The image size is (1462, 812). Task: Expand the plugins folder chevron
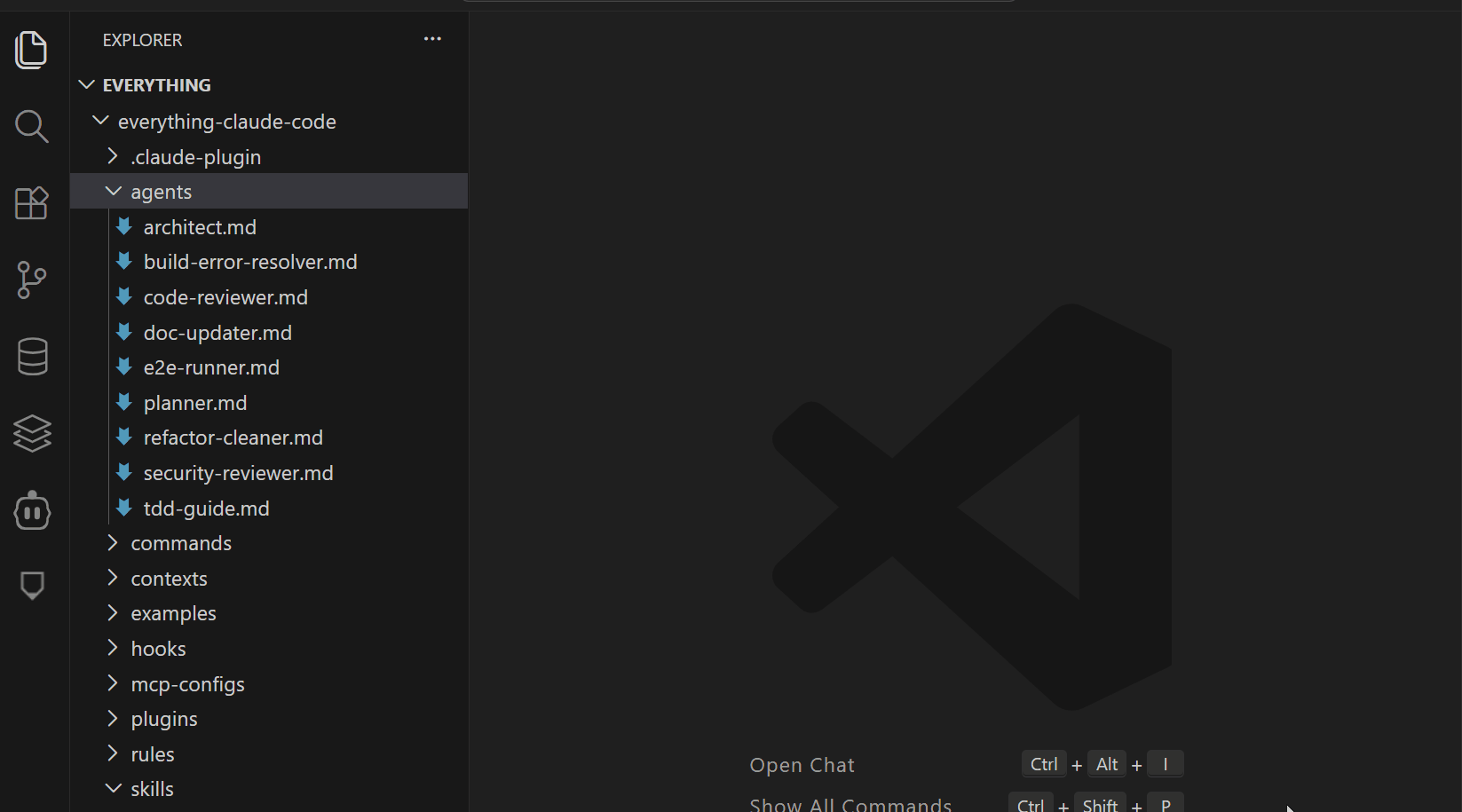point(113,718)
